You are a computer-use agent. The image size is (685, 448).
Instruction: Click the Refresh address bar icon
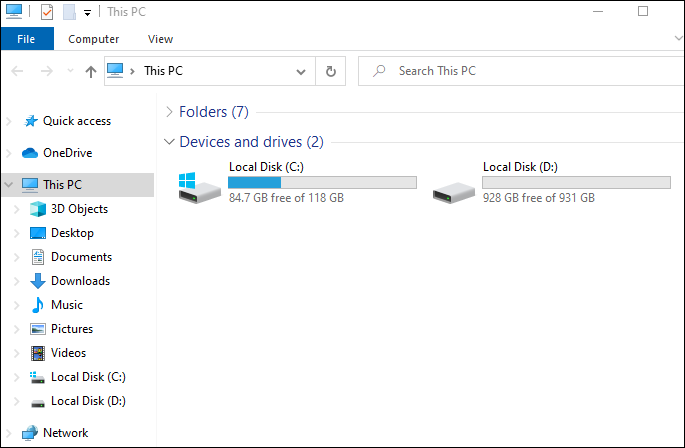pos(331,71)
